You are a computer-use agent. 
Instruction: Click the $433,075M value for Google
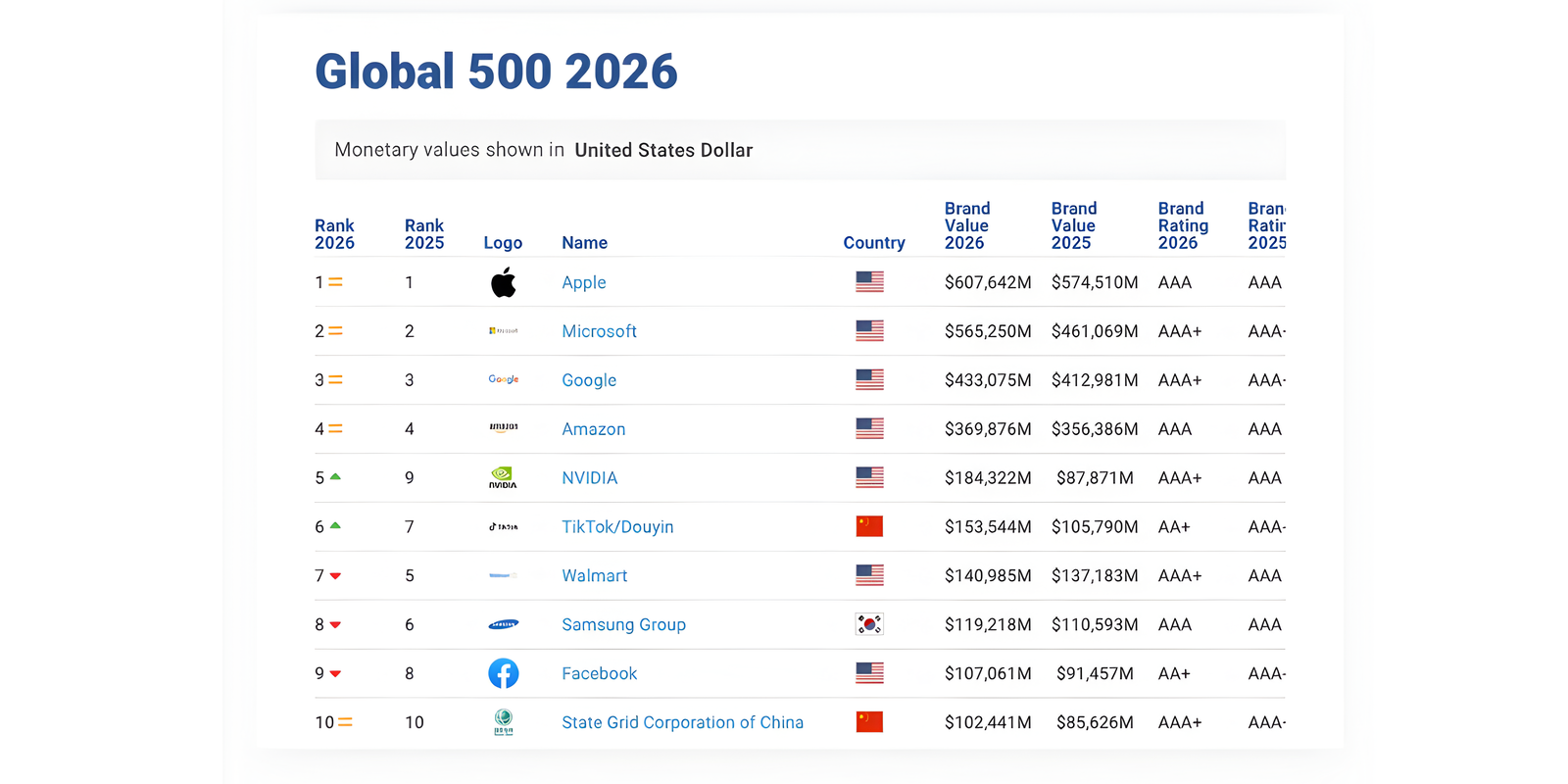(x=988, y=380)
